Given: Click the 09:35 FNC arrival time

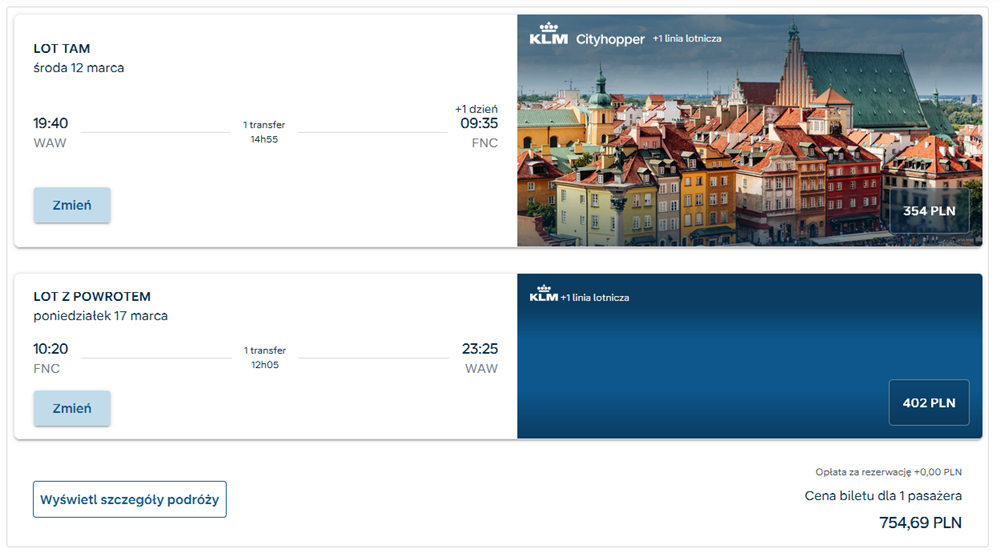Looking at the screenshot, I should point(479,132).
